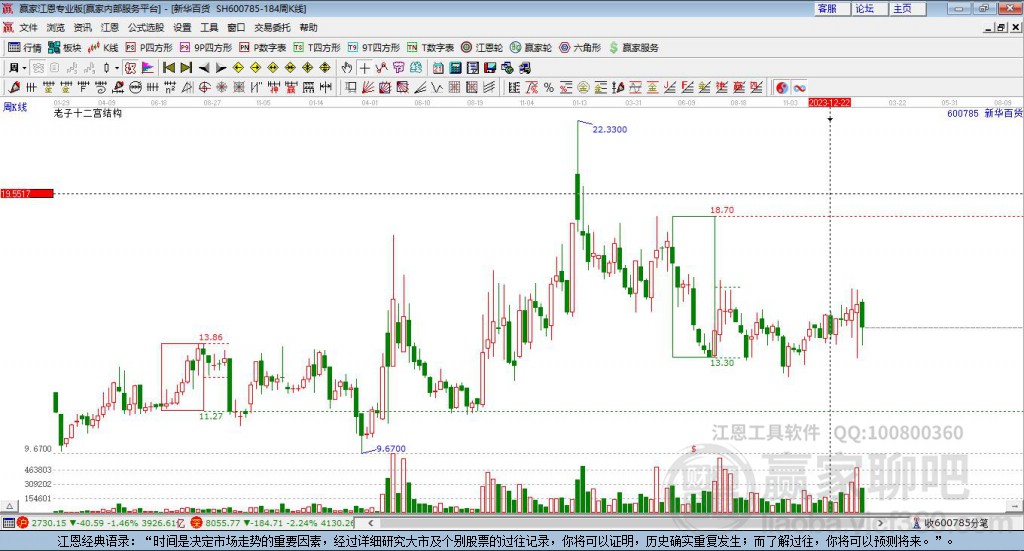Select the hand pan tool
Viewport: 1024px width, 551px height.
[x=347, y=68]
